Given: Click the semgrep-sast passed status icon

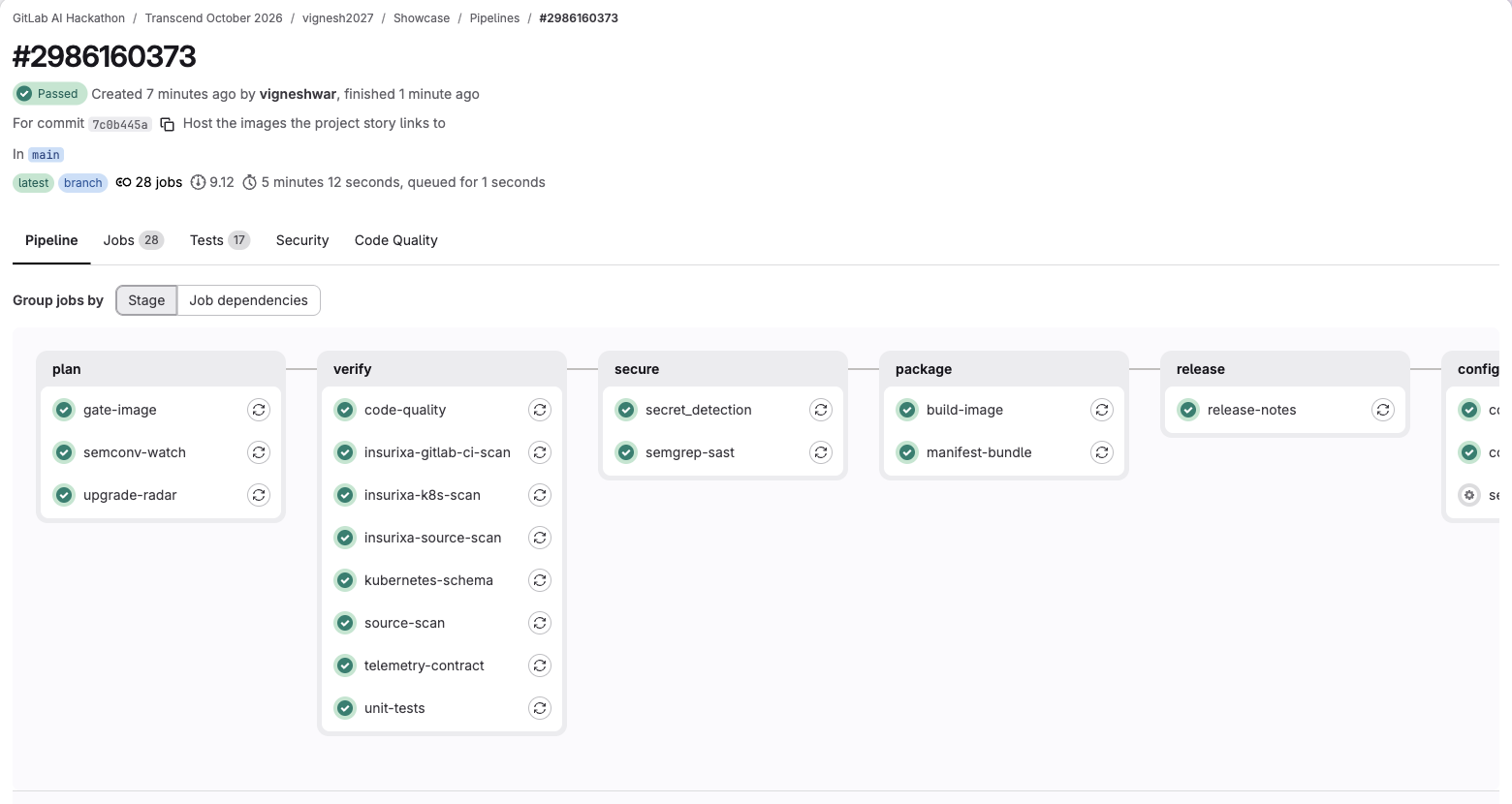Looking at the screenshot, I should [x=626, y=452].
